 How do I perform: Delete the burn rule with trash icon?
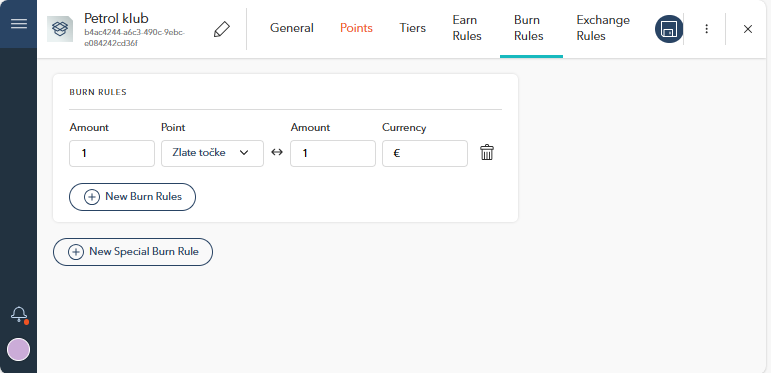tap(487, 152)
